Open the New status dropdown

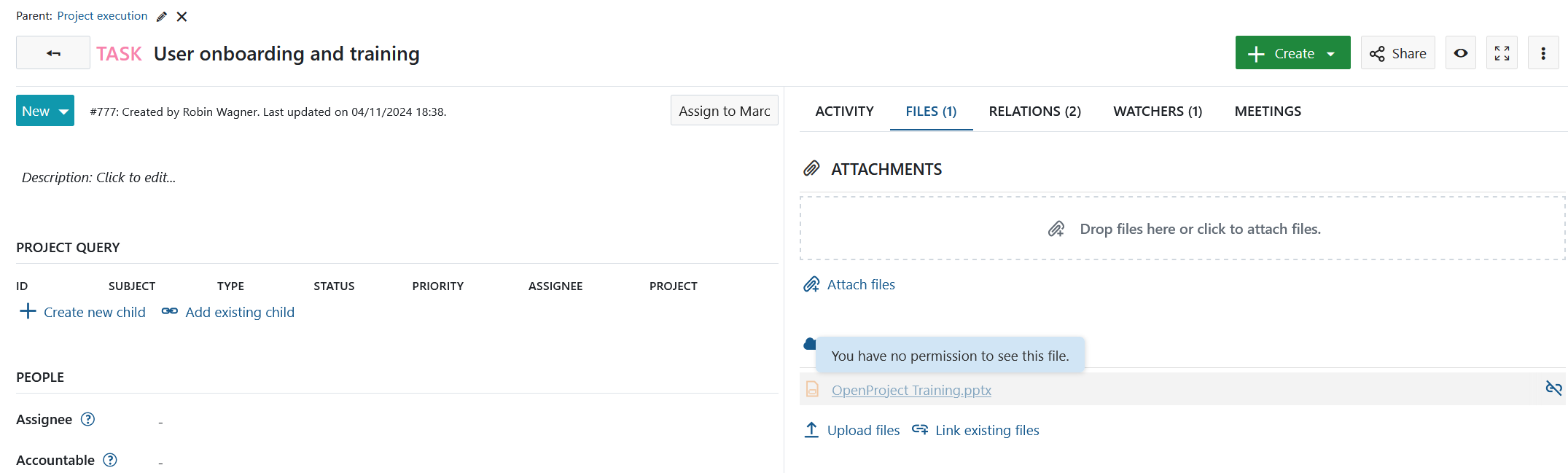pos(45,111)
